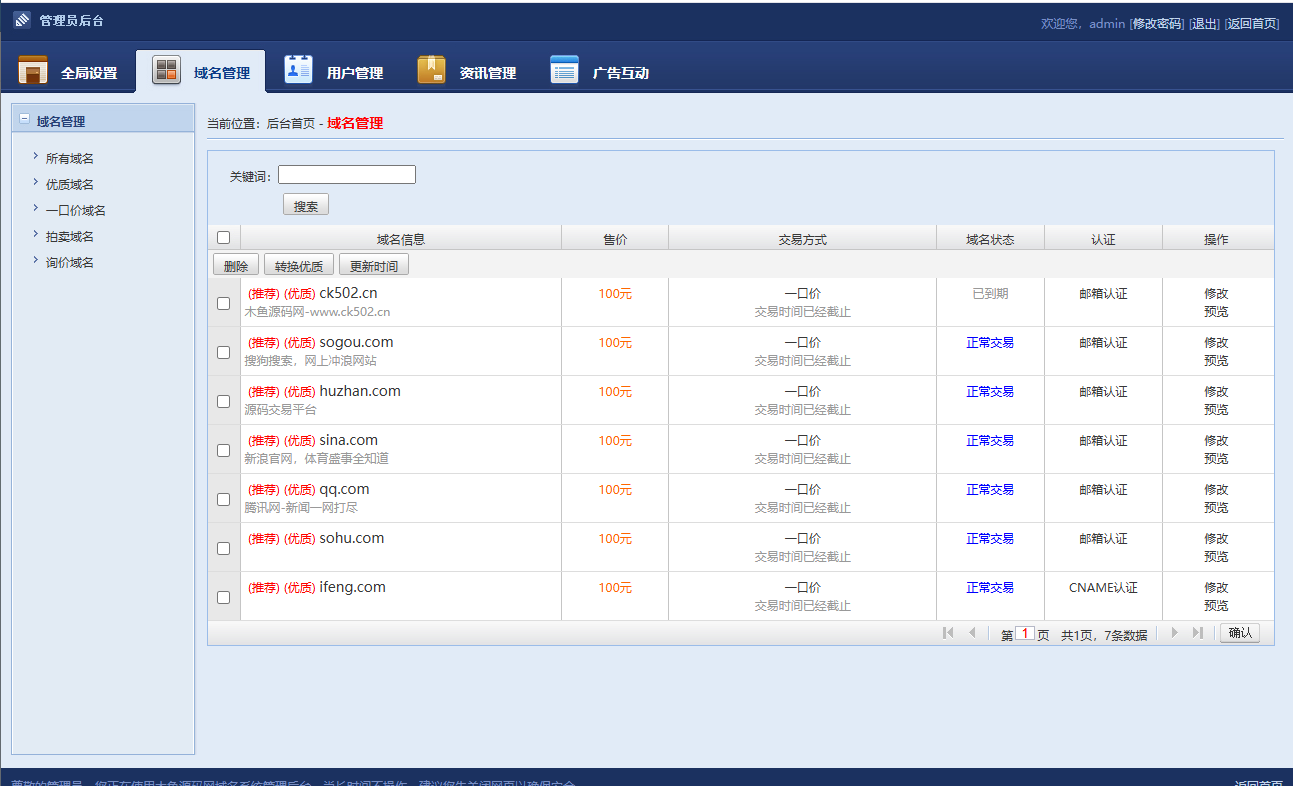The width and height of the screenshot is (1293, 786).
Task: Click the 删除 button
Action: pyautogui.click(x=236, y=266)
